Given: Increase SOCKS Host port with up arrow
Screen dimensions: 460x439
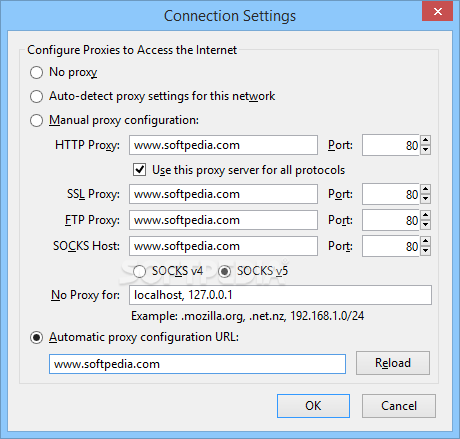Looking at the screenshot, I should (425, 241).
